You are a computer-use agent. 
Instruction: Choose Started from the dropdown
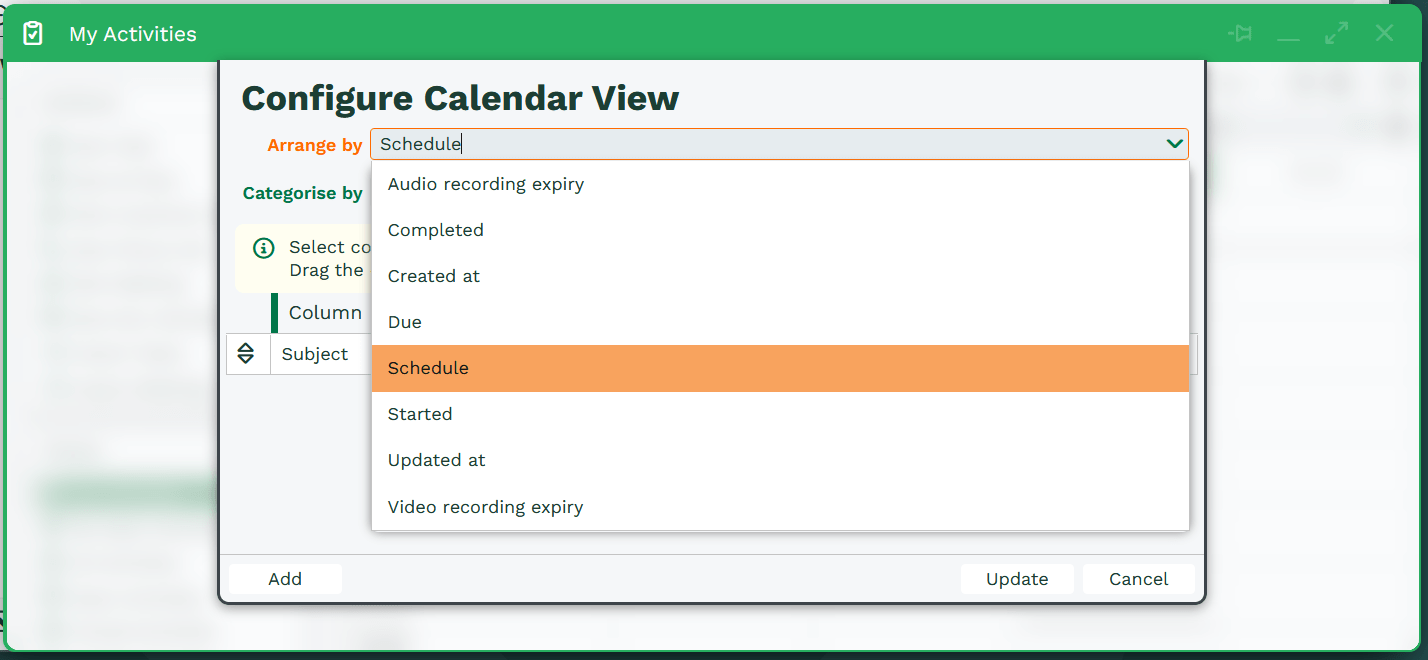point(420,414)
